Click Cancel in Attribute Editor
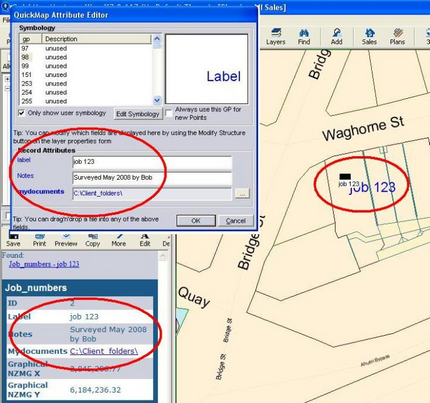Viewport: 430px width, 403px height. (236, 221)
